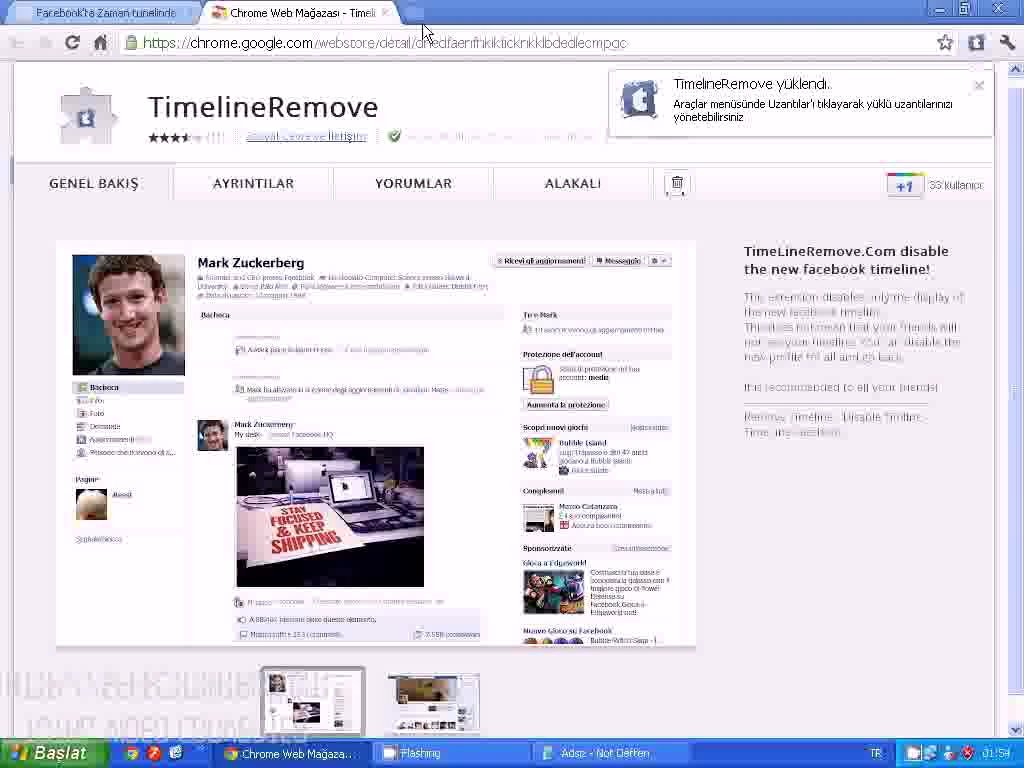Open the ALAKALI tab
The width and height of the screenshot is (1024, 768).
tap(573, 184)
